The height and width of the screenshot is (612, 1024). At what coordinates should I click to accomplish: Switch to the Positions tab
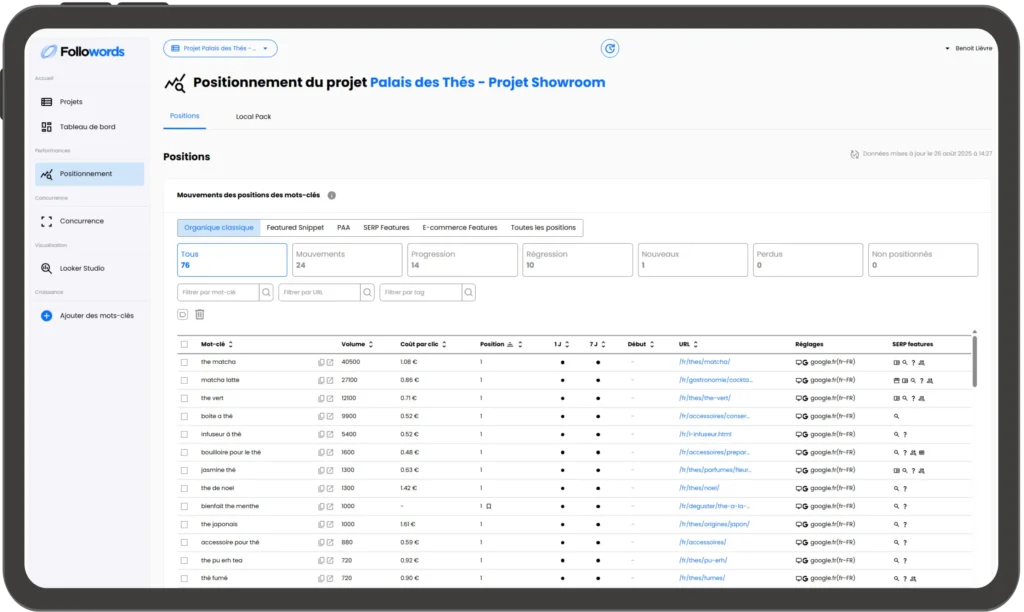coord(184,116)
